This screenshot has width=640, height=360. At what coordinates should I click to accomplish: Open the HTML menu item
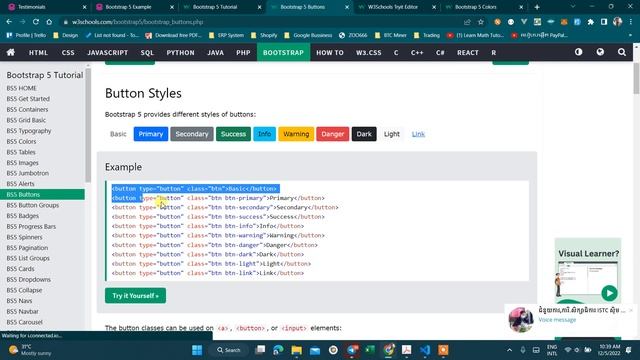tap(38, 53)
